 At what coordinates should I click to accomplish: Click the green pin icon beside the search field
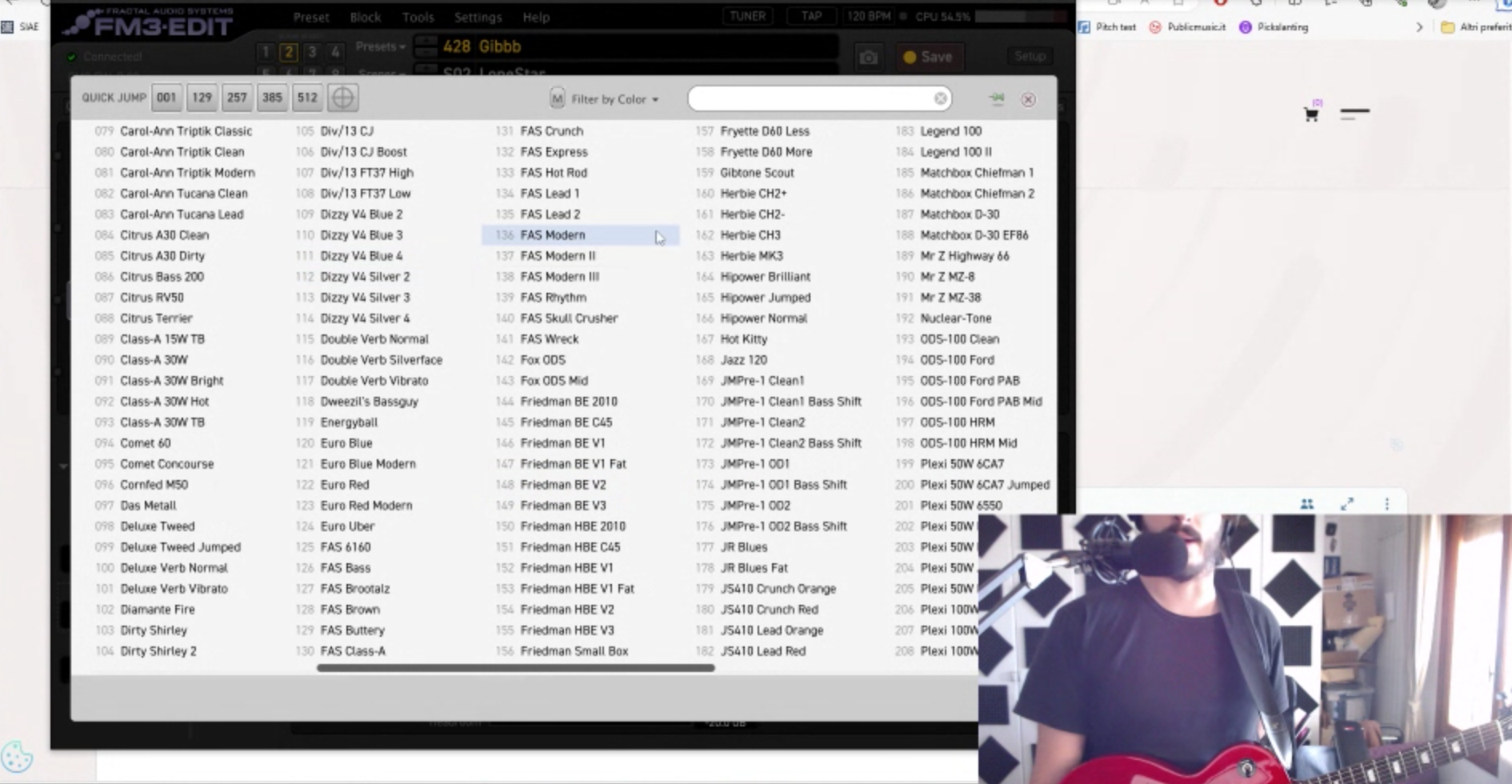[996, 98]
